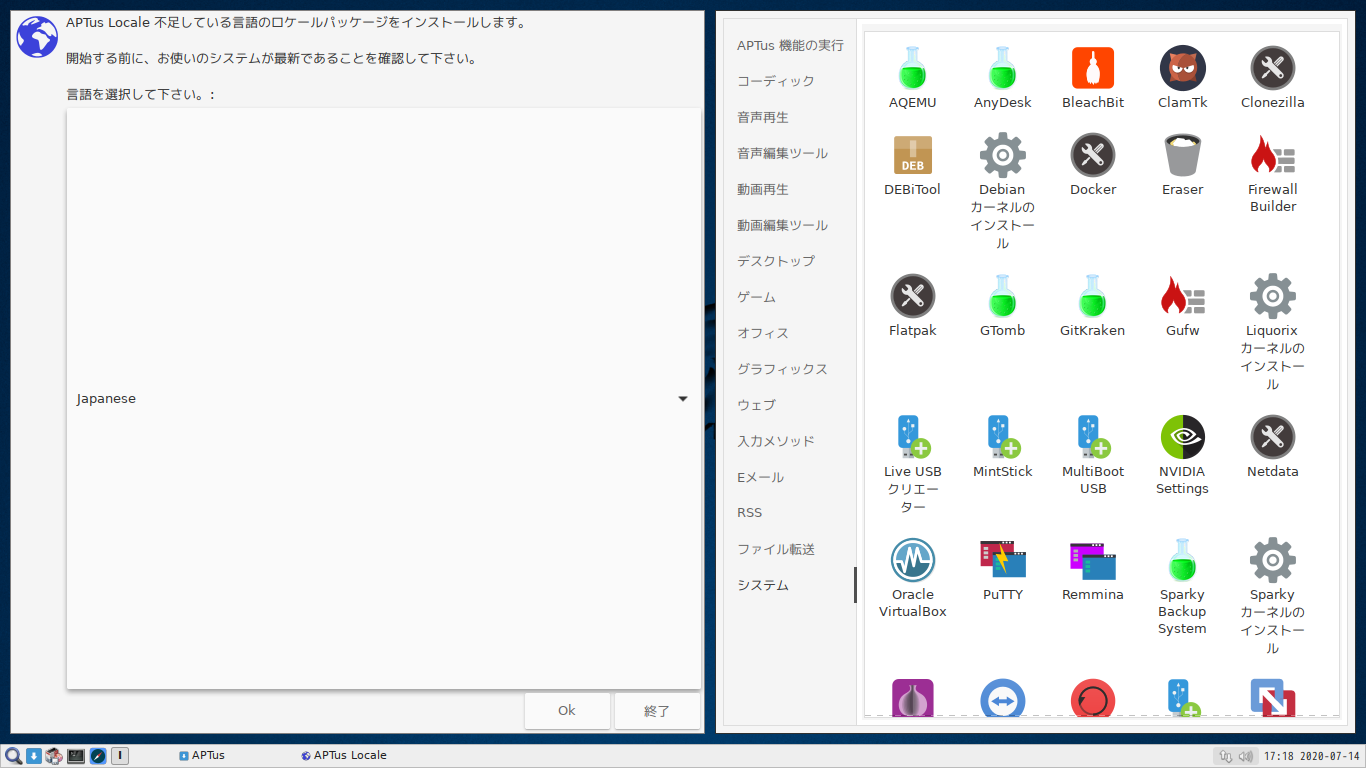Open the network arrows tray icon
This screenshot has width=1366, height=768.
(x=1226, y=756)
